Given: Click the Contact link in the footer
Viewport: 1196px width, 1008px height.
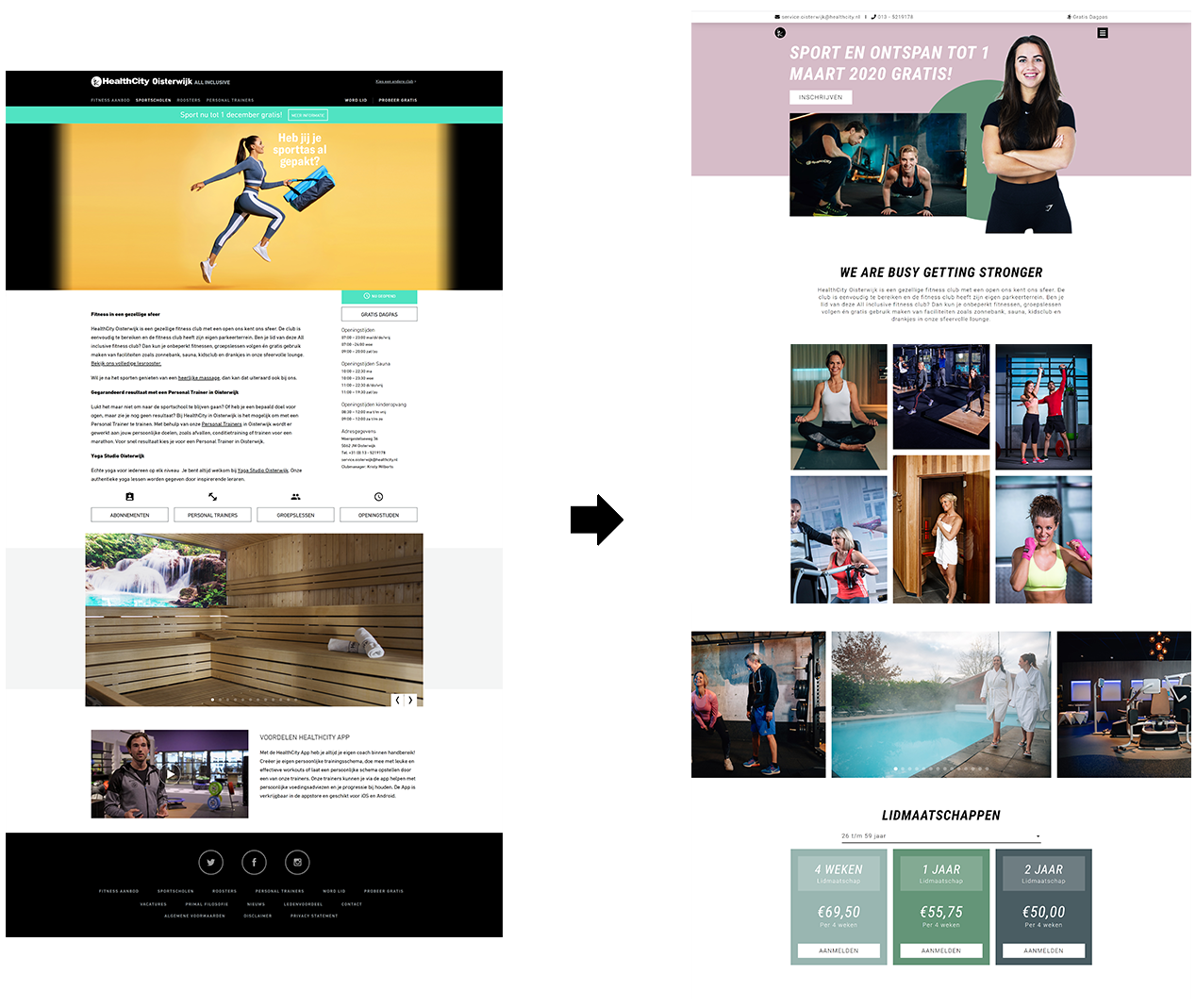Looking at the screenshot, I should (352, 904).
